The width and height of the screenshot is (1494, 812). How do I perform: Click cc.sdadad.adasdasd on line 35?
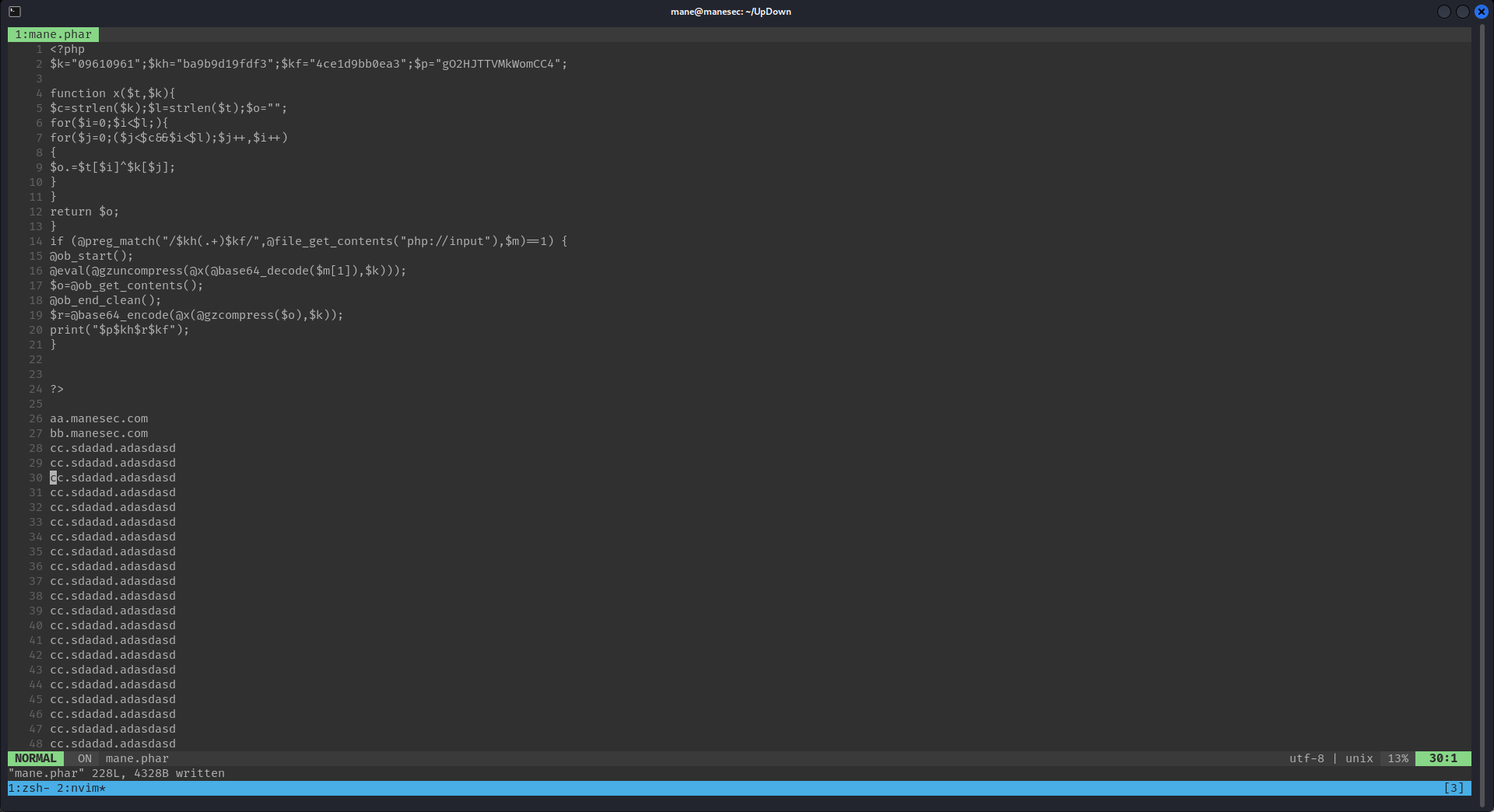point(113,551)
